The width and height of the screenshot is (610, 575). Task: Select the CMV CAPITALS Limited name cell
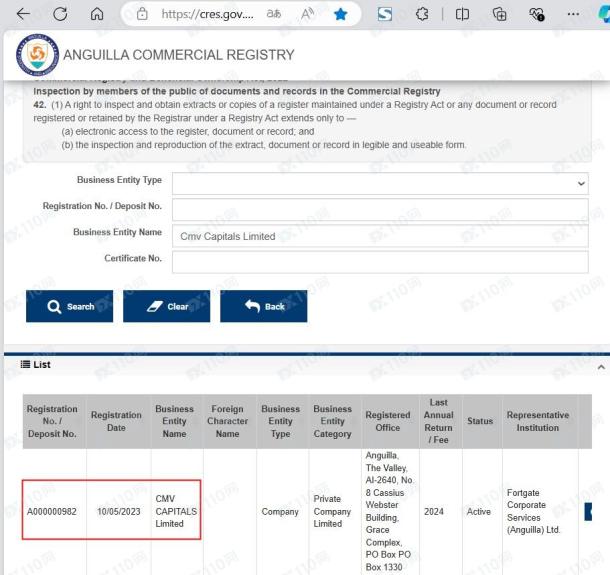click(176, 511)
